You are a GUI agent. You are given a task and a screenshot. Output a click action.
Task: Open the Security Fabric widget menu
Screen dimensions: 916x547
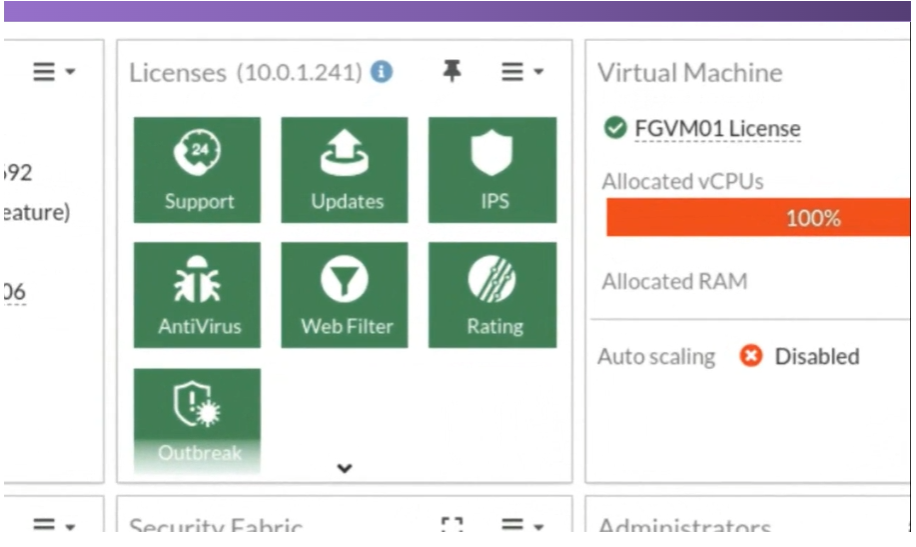tap(522, 525)
